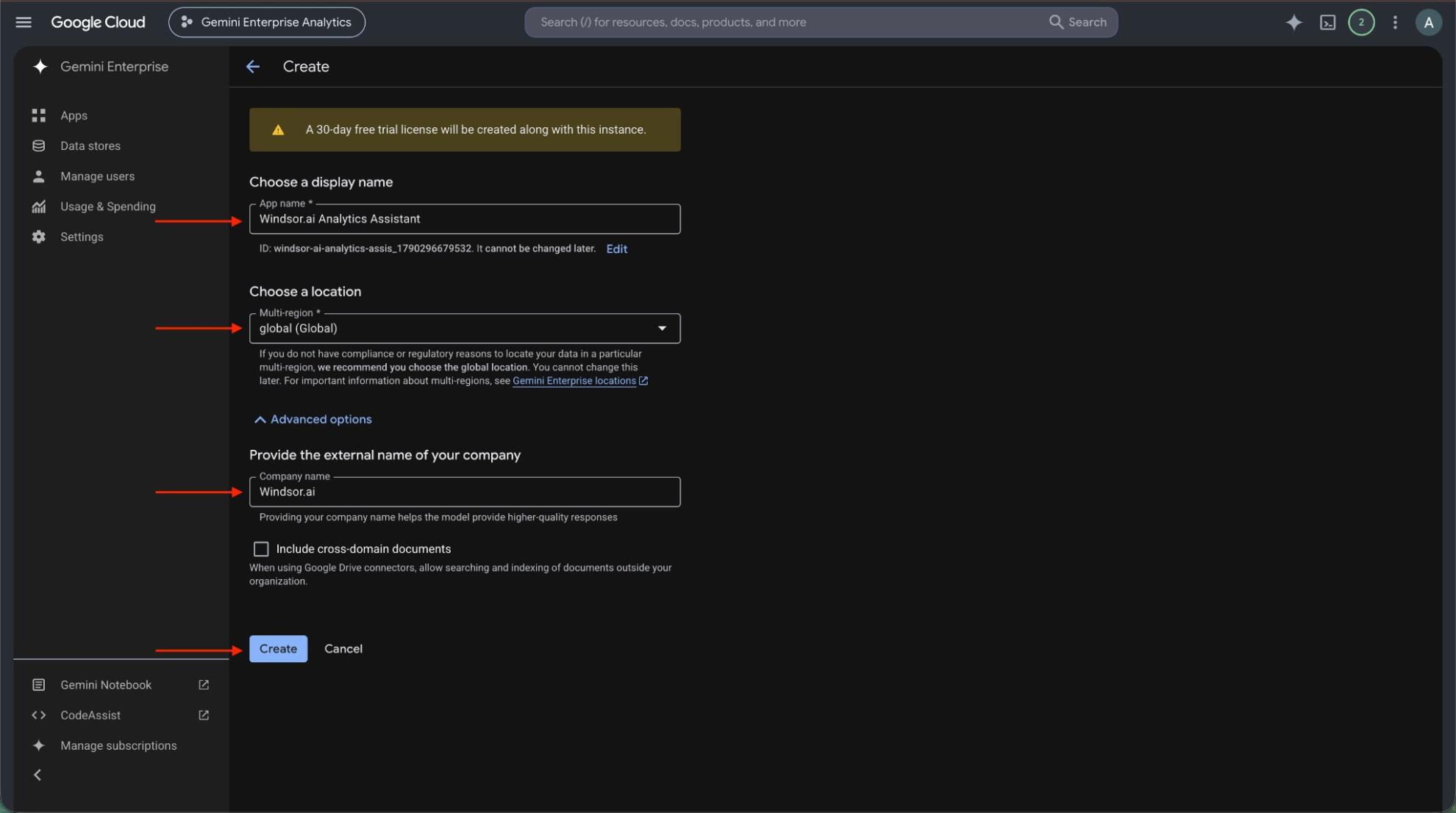Open the main navigation hamburger menu

24,22
